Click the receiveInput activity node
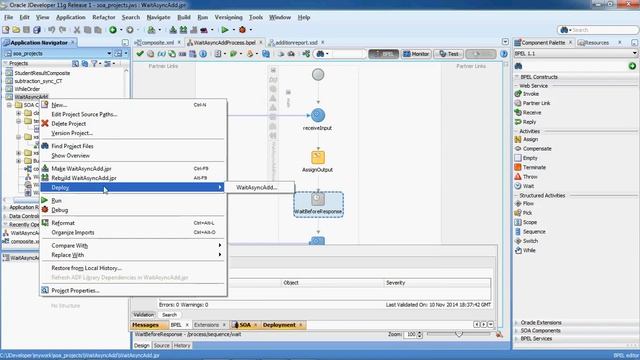The width and height of the screenshot is (640, 360). point(318,115)
